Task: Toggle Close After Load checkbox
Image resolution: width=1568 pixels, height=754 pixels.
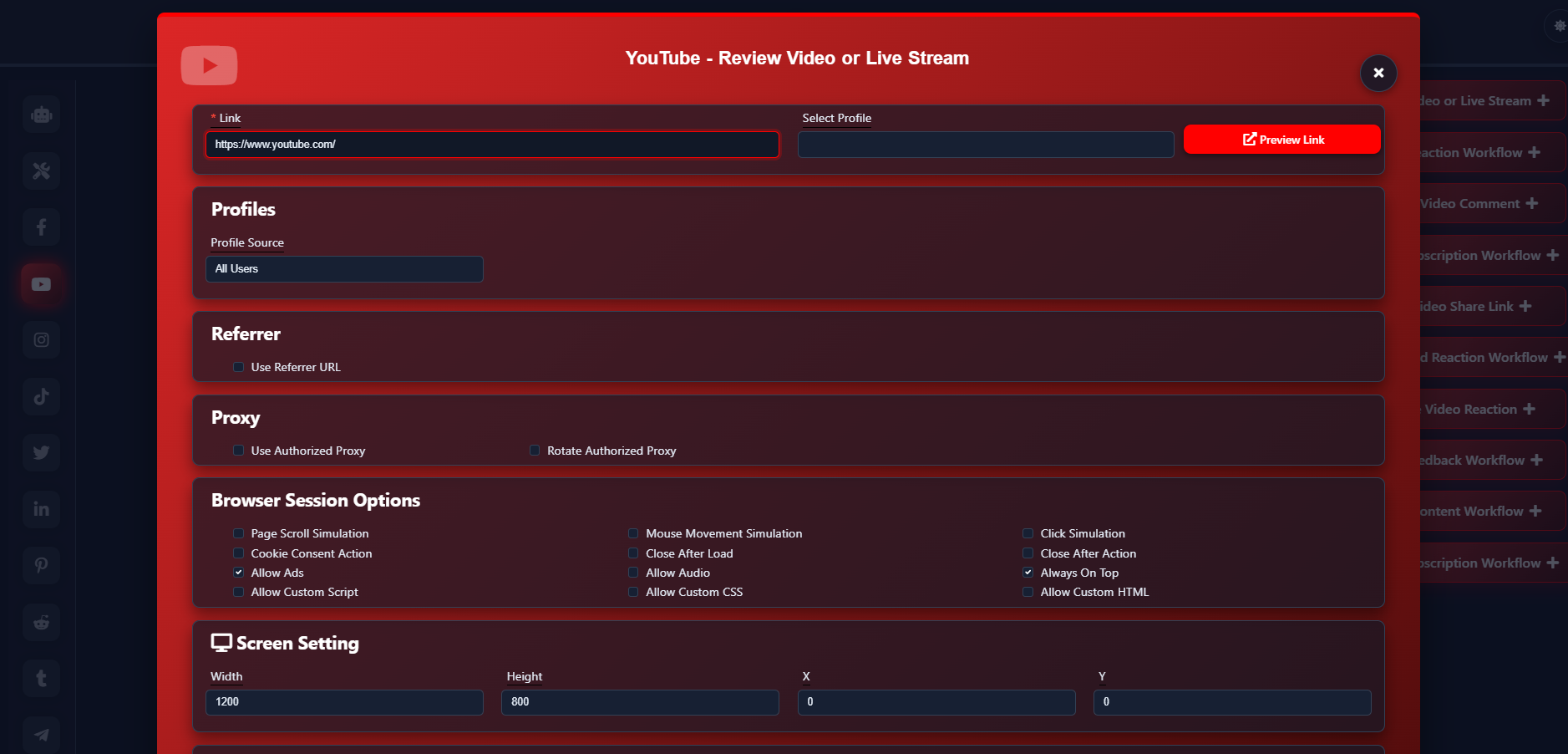Action: (x=633, y=553)
